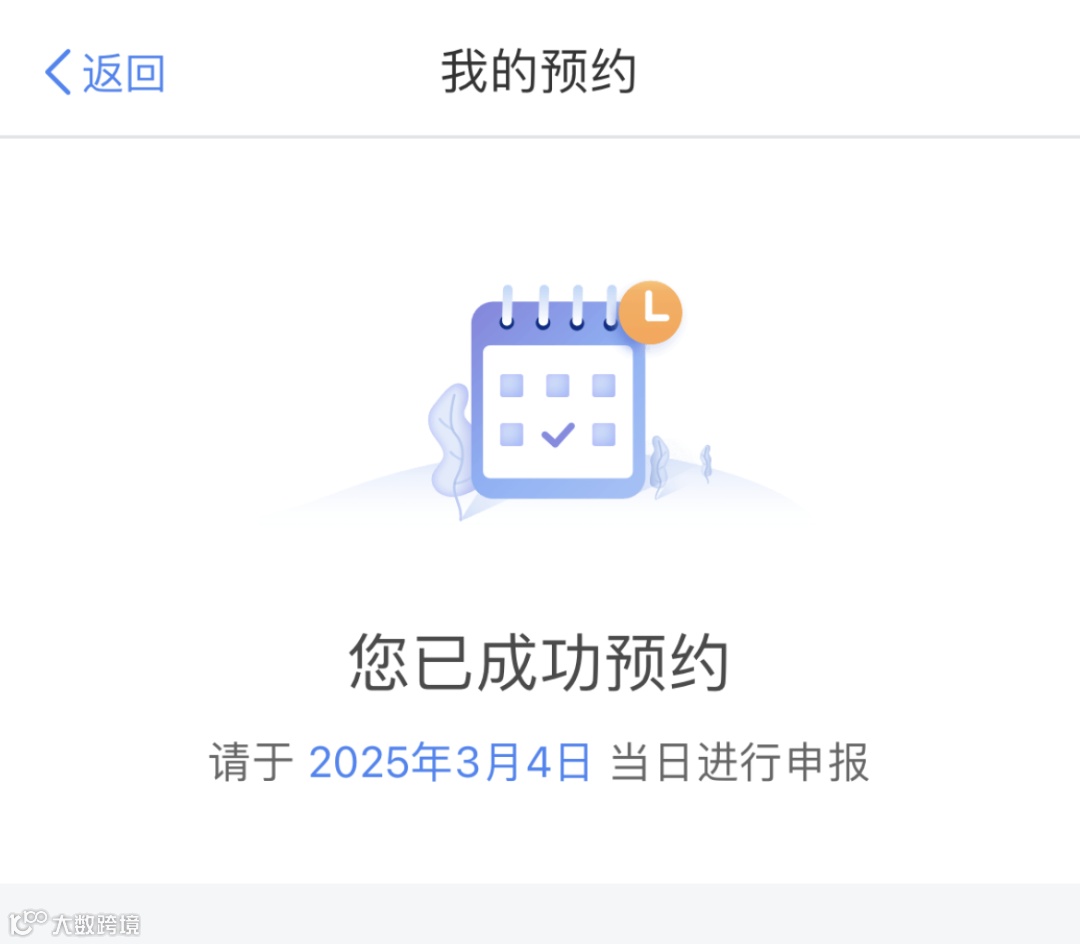Click the small plant right of calendar
This screenshot has width=1080, height=944.
coord(706,461)
